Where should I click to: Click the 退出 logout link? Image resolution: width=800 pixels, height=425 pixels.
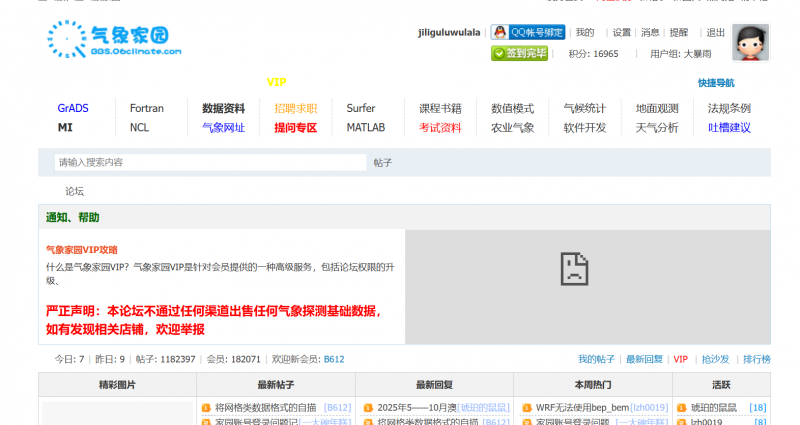[715, 32]
